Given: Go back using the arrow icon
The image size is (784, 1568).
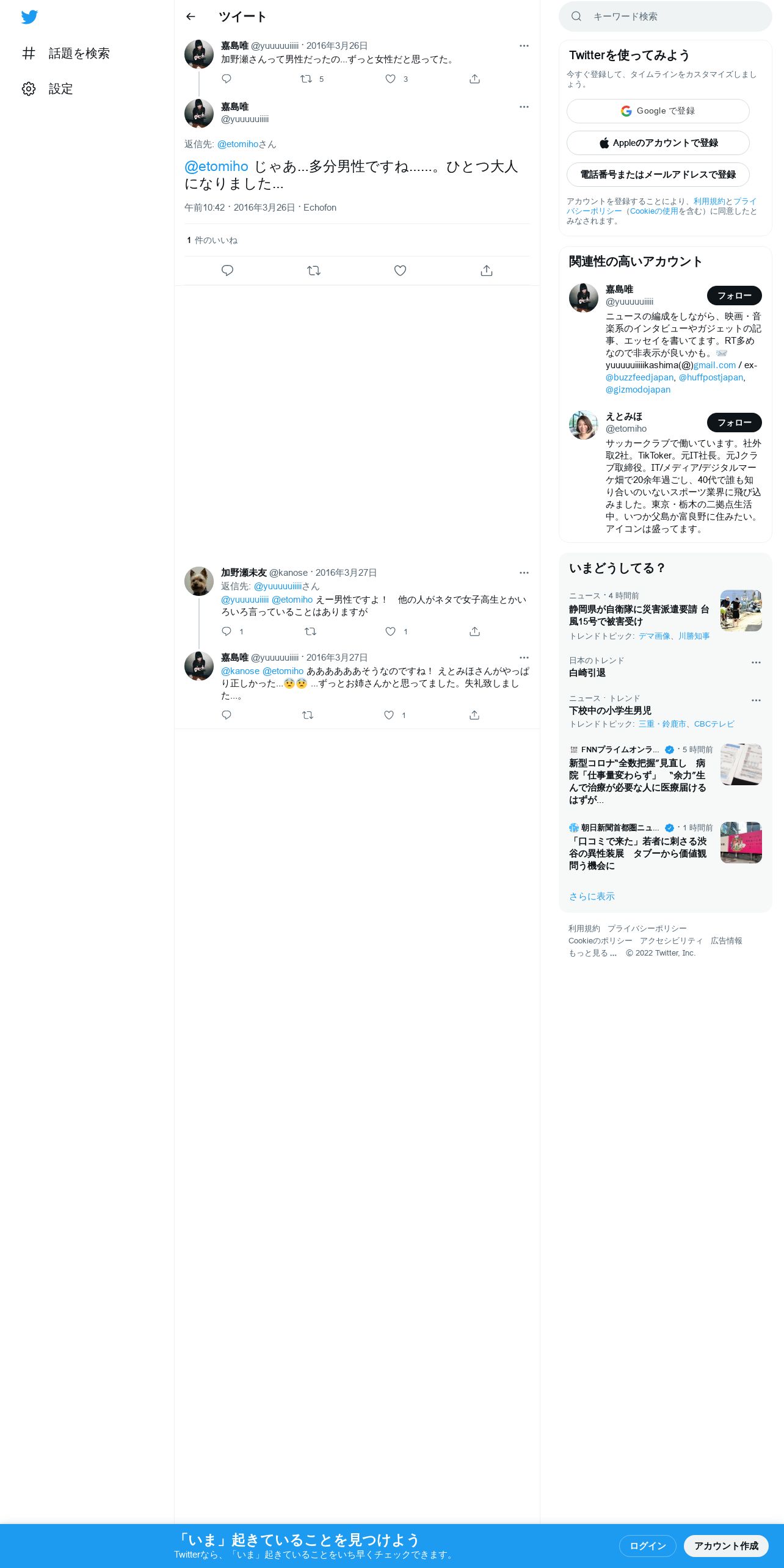Looking at the screenshot, I should [x=191, y=16].
